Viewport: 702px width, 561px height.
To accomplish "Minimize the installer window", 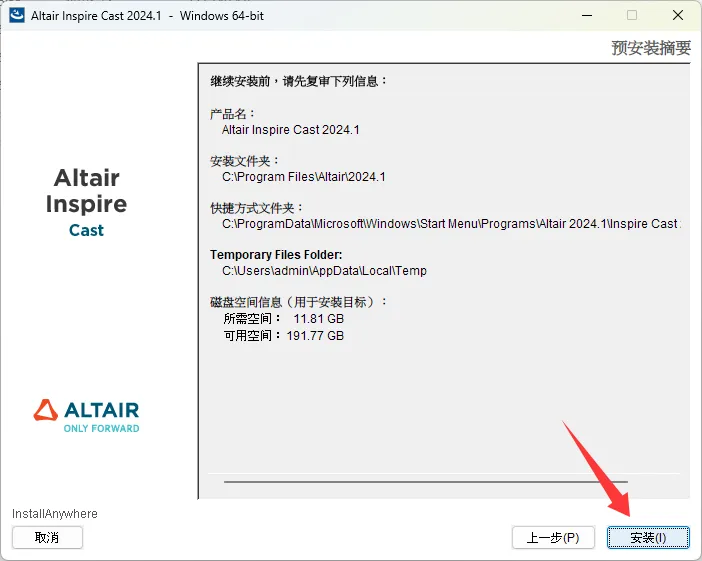I will click(587, 15).
